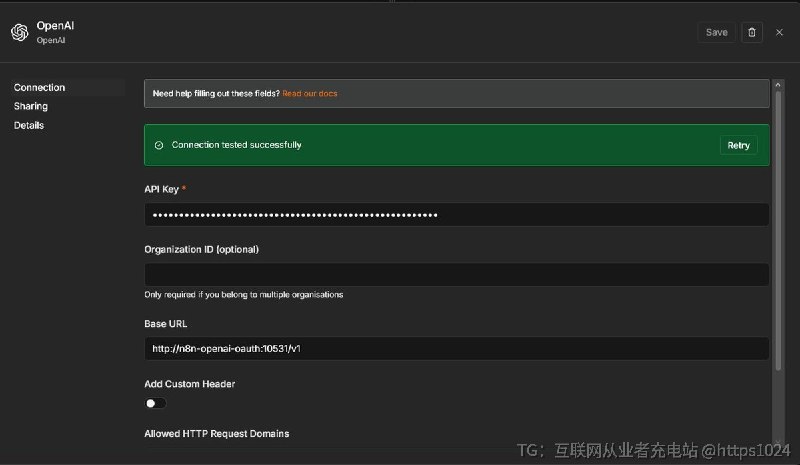
Task: Open the Read our docs link
Action: coord(310,93)
